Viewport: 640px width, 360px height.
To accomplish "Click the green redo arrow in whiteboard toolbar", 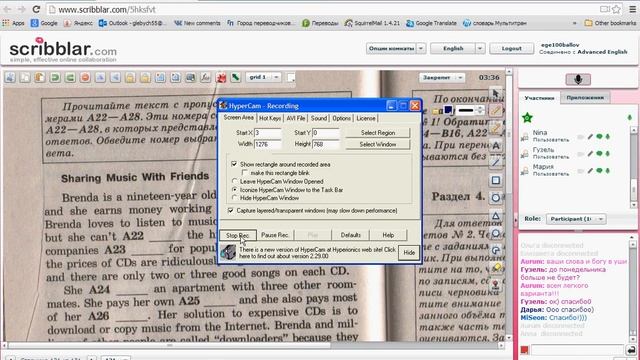I will [70, 77].
